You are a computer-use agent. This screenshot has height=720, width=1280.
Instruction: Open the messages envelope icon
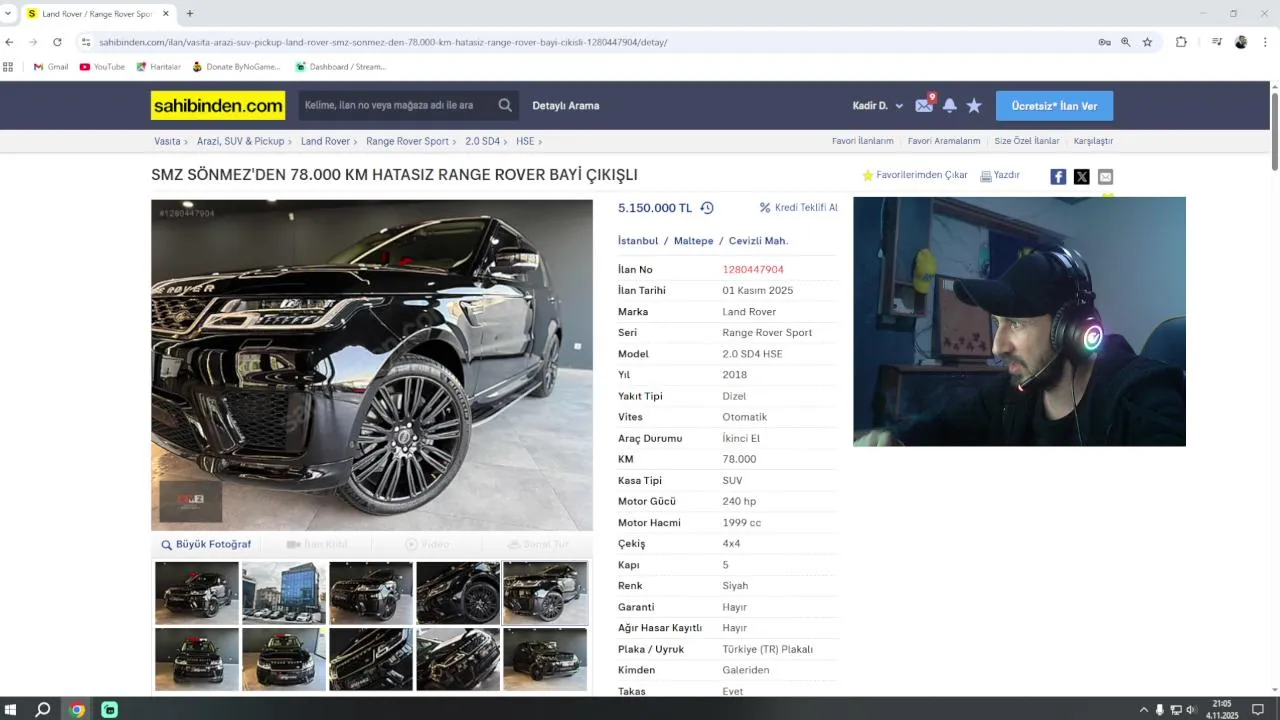coord(924,105)
